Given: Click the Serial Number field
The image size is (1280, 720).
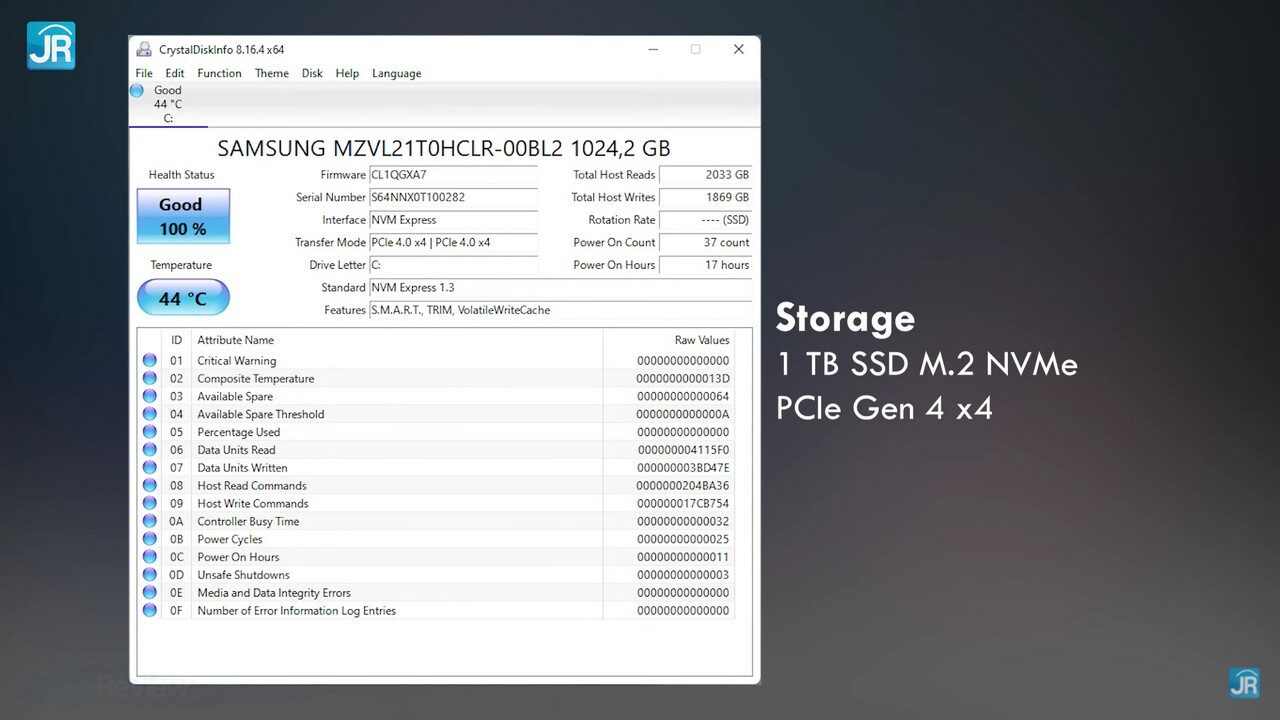Looking at the screenshot, I should click(453, 197).
